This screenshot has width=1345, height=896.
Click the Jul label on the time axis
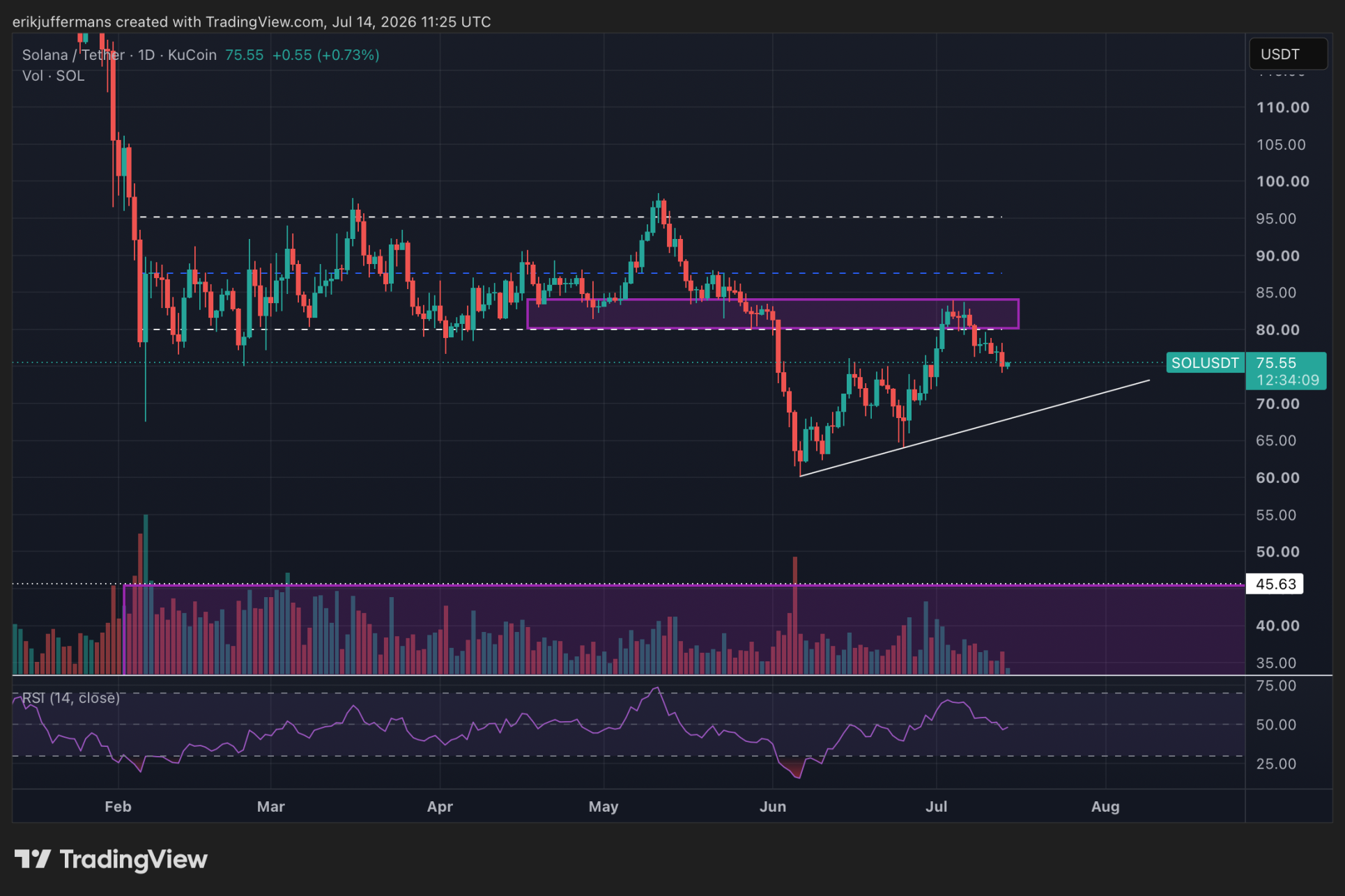pyautogui.click(x=936, y=806)
